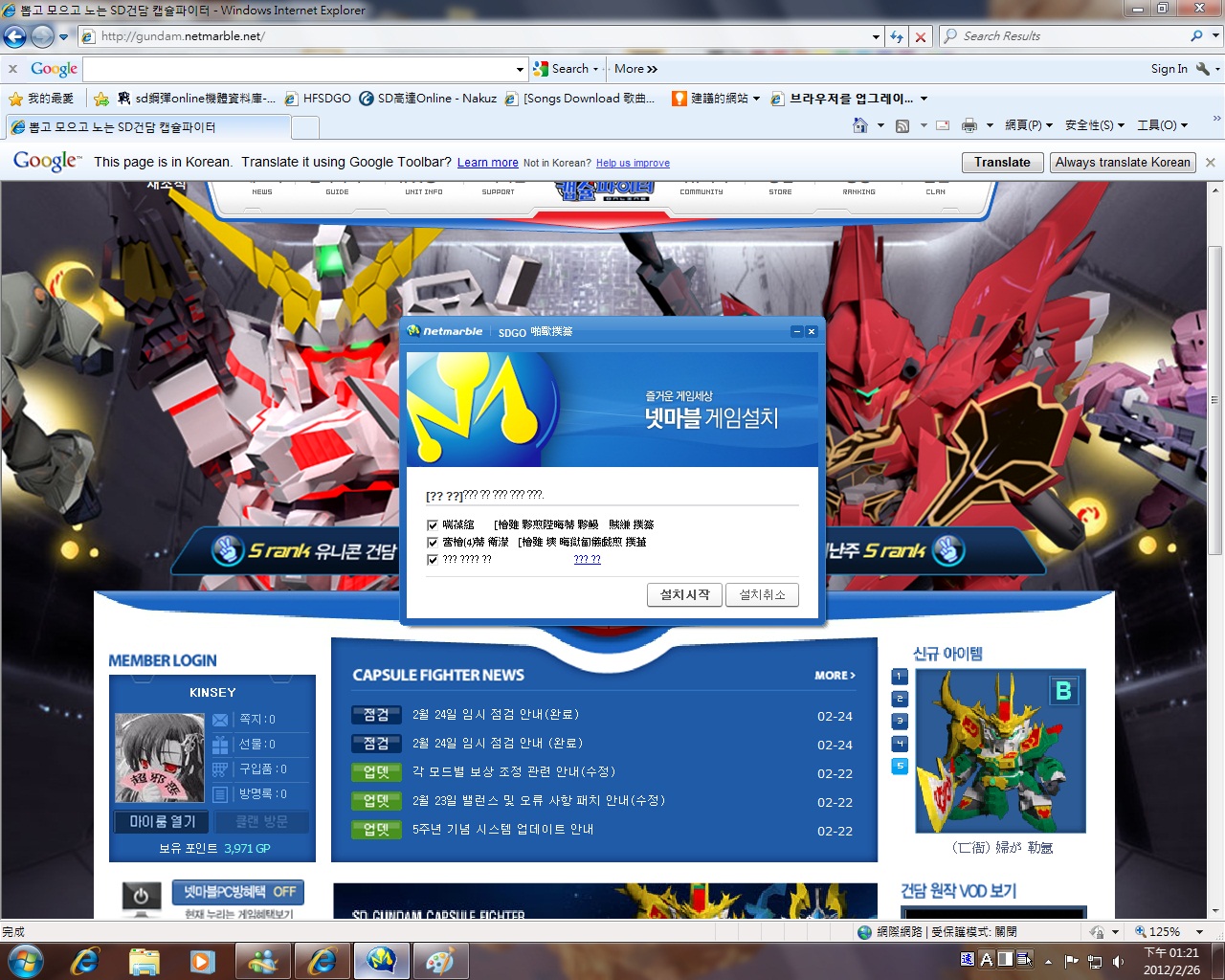Click the Google Toolbar search input
Screen dimensions: 1225x980
coord(299,69)
